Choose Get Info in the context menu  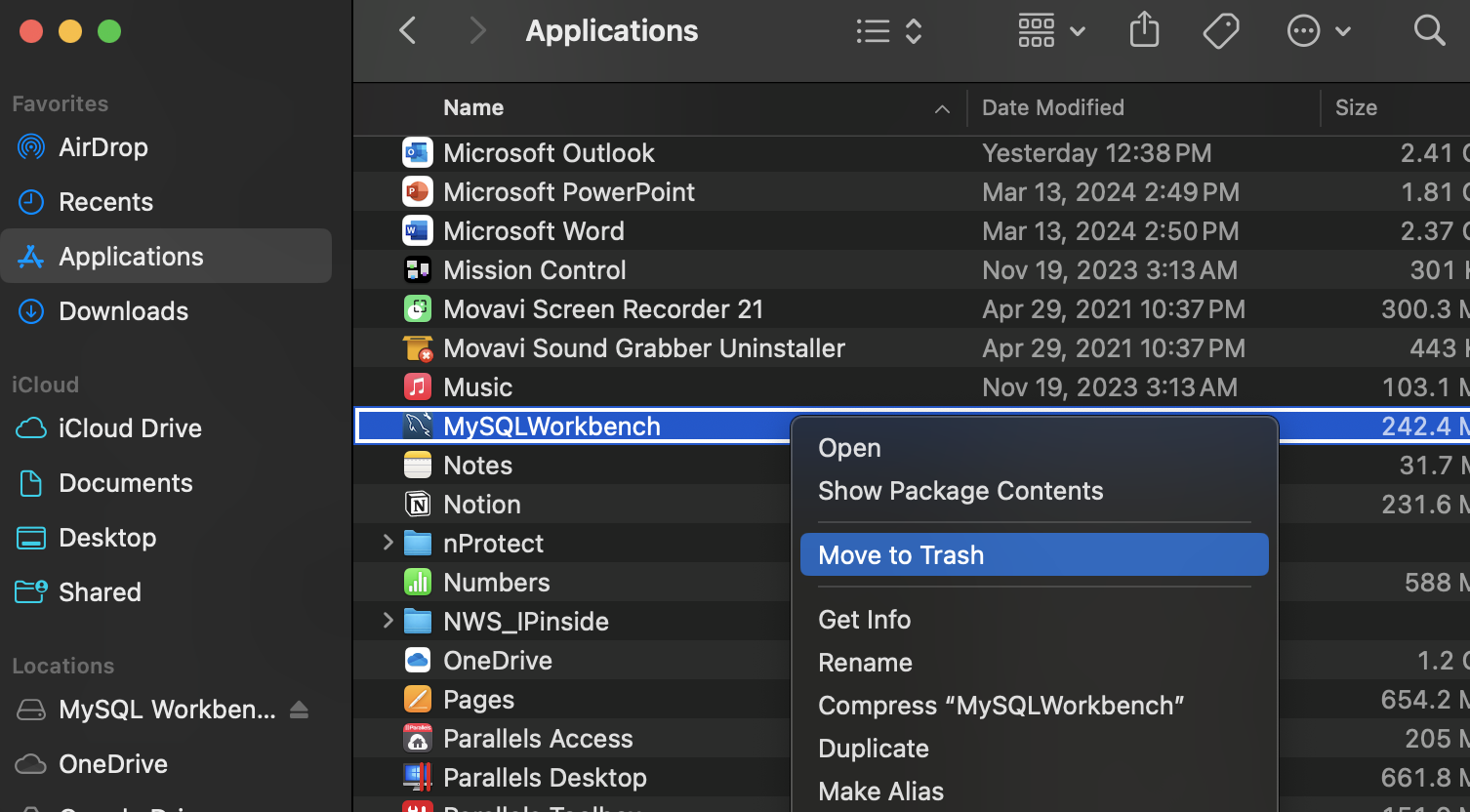(1035, 620)
